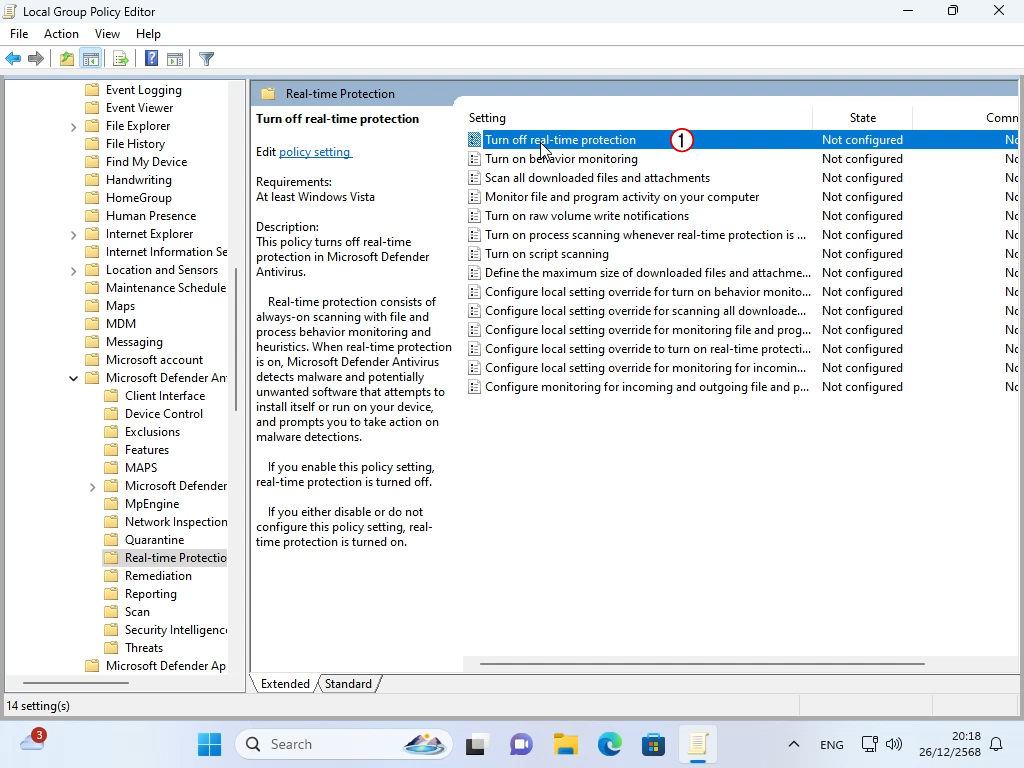Screen dimensions: 1024x768
Task: Open Help via the question mark icon
Action: tap(151, 59)
